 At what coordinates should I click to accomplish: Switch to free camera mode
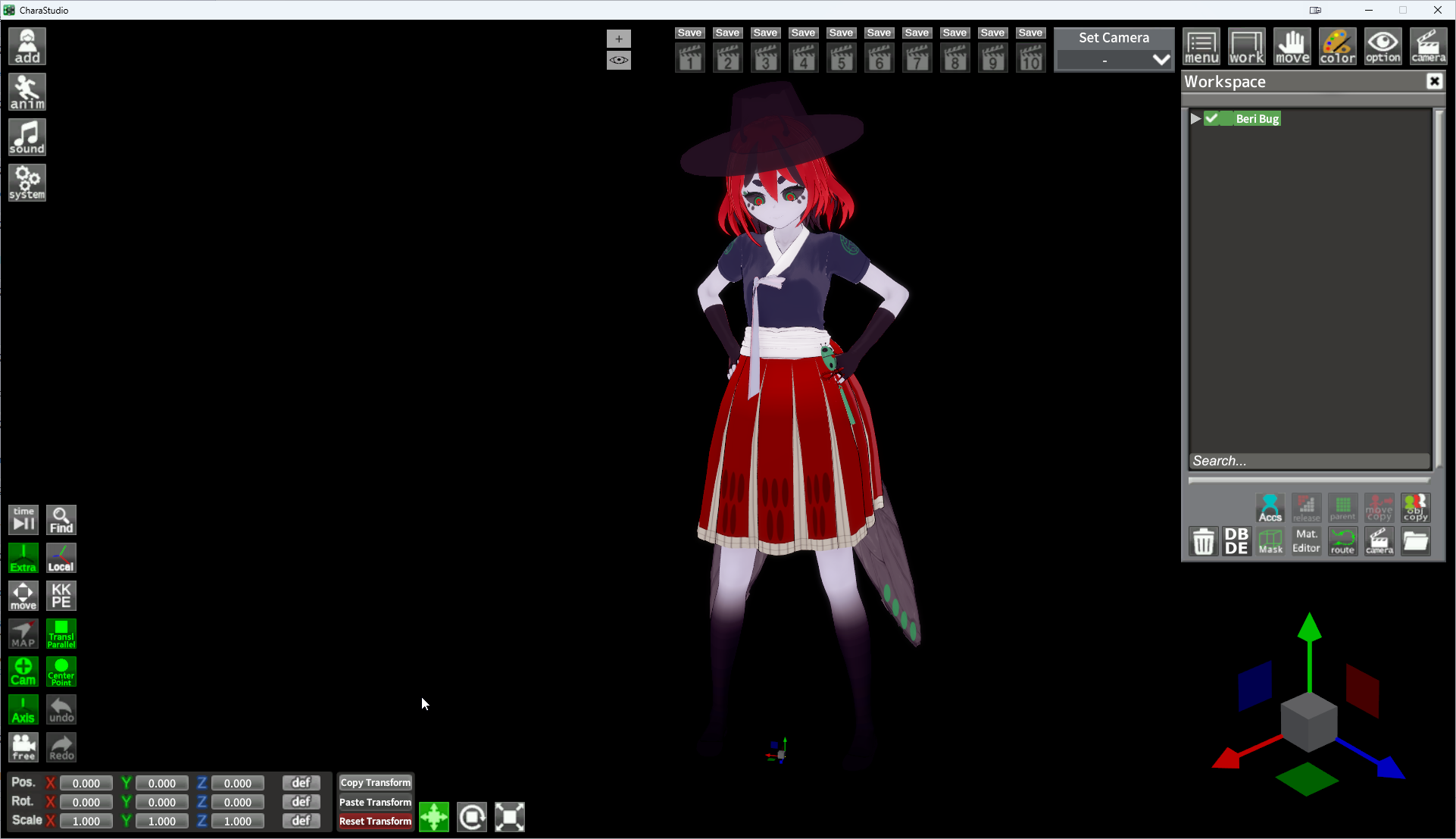[x=23, y=747]
